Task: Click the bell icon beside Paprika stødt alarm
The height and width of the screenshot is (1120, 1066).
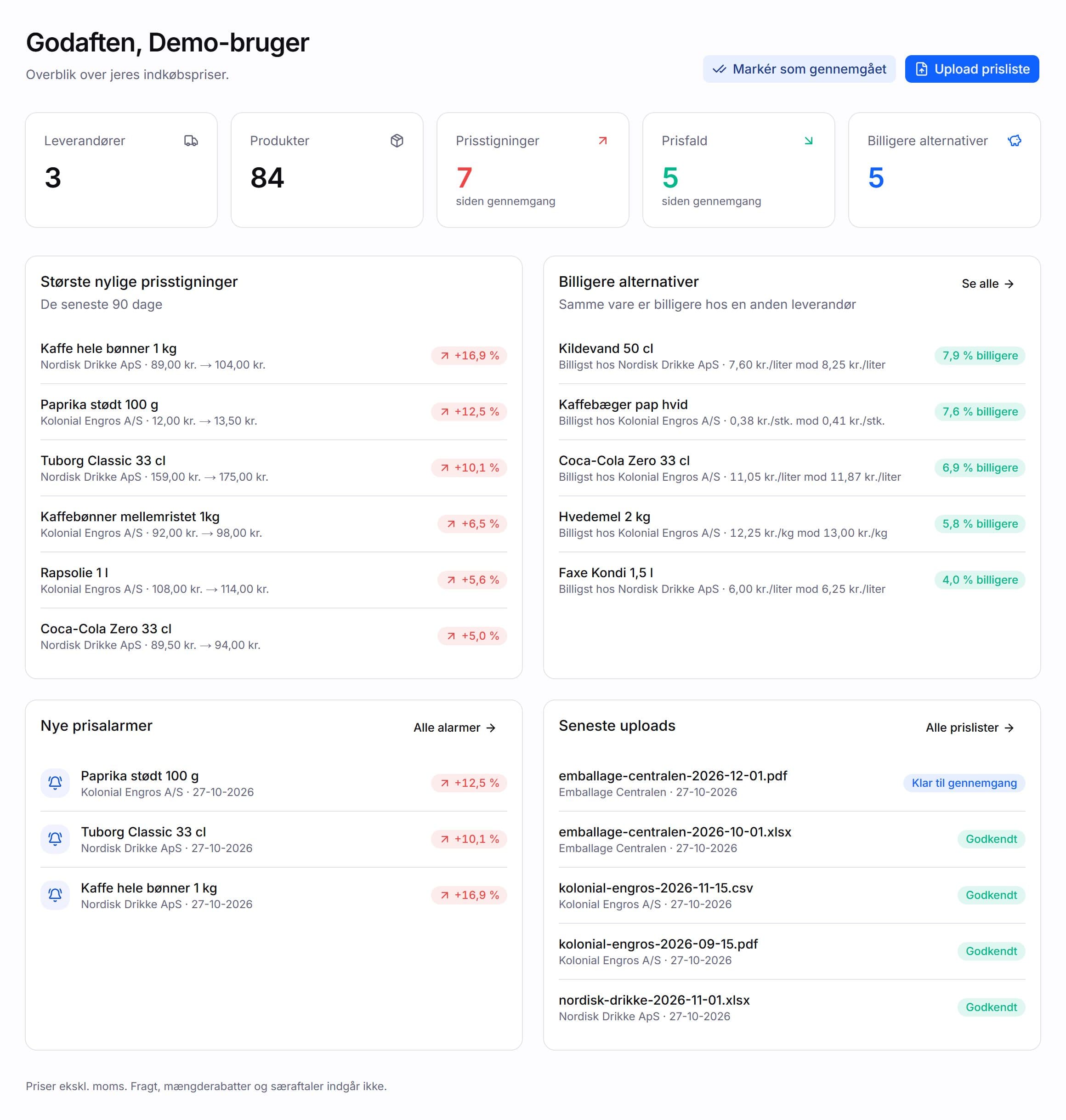Action: point(55,783)
